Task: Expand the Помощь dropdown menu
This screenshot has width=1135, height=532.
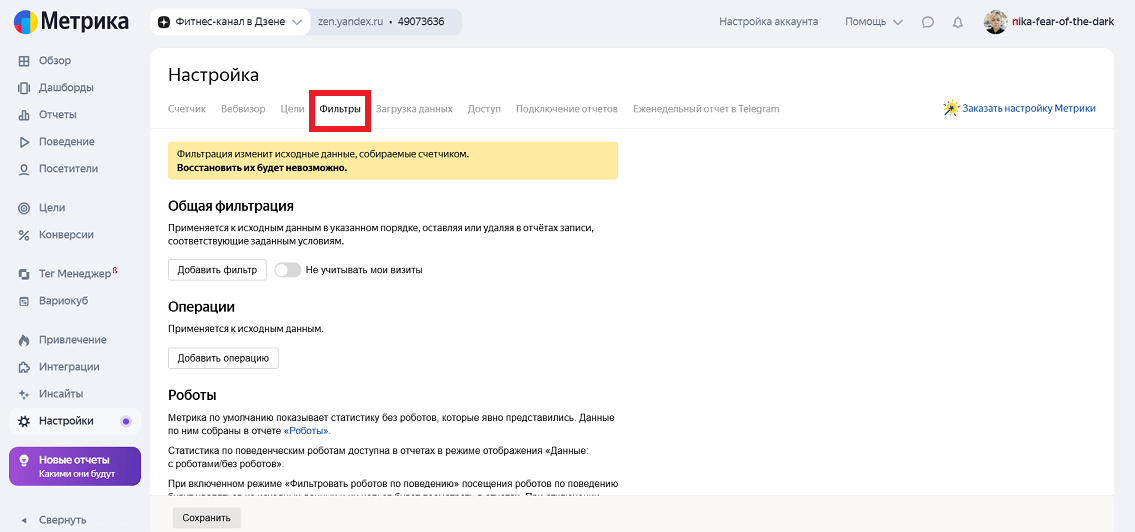Action: [x=873, y=22]
